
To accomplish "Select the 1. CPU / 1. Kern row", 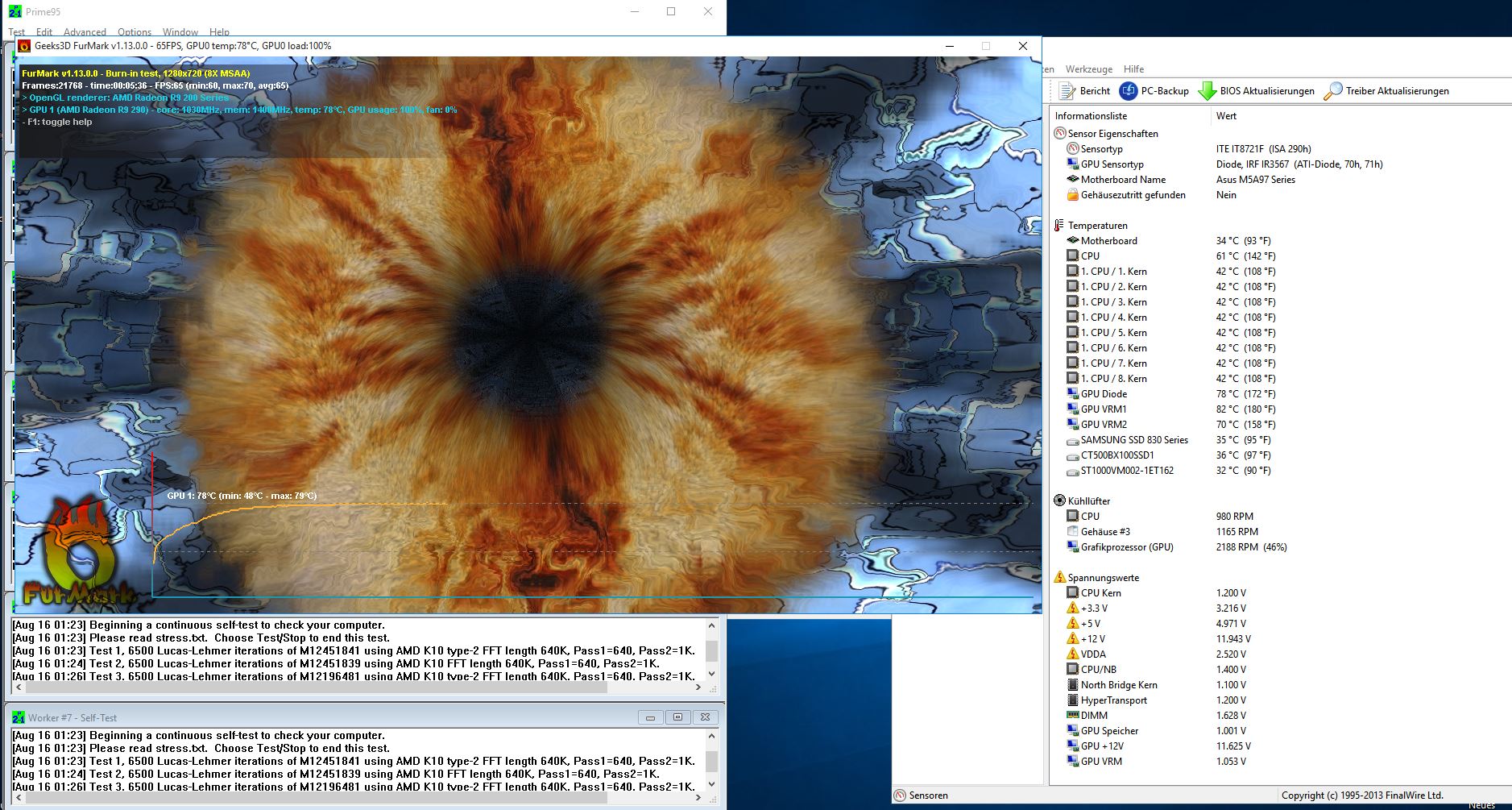I will click(x=1280, y=272).
